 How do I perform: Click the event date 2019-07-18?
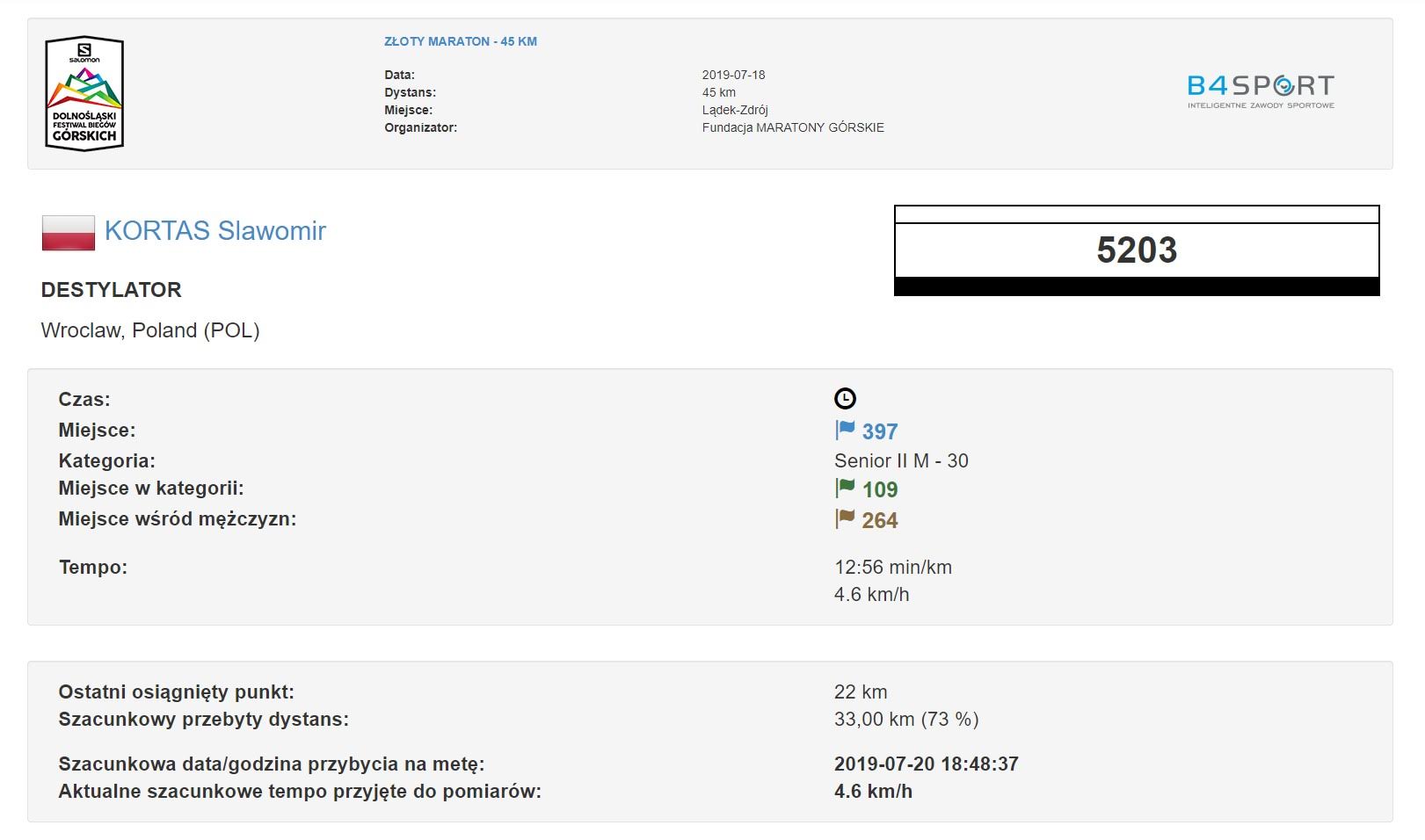[733, 75]
